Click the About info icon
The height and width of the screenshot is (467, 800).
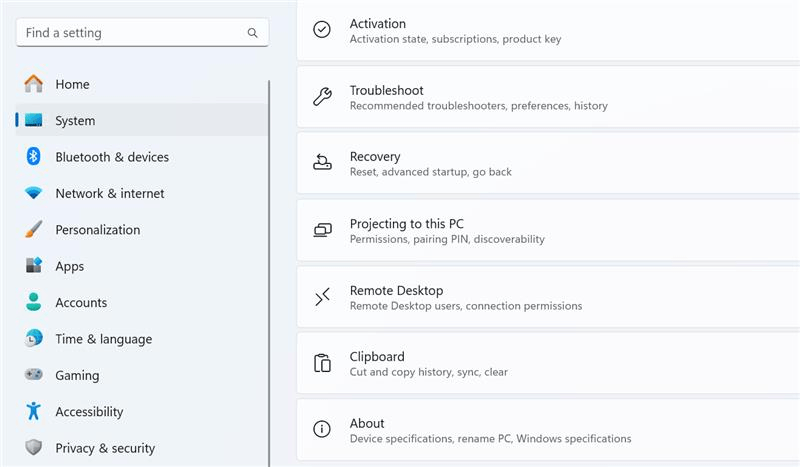click(x=322, y=429)
